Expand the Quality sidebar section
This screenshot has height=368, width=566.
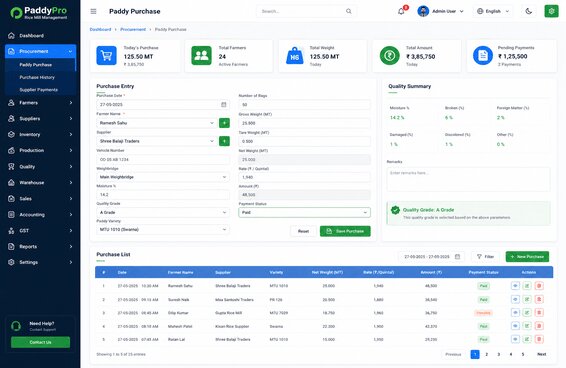pyautogui.click(x=40, y=166)
